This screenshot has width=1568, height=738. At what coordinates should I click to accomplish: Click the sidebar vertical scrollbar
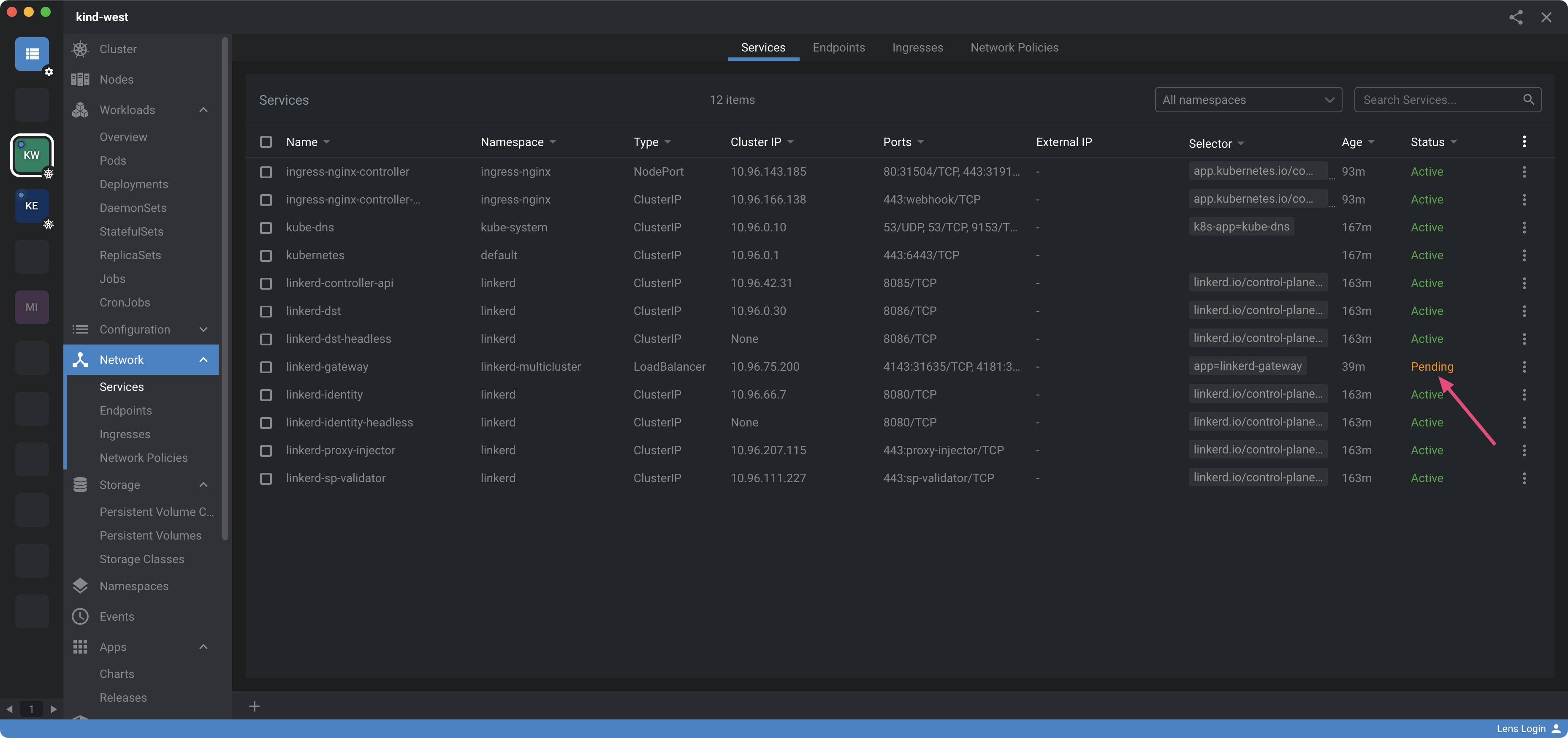click(x=225, y=289)
